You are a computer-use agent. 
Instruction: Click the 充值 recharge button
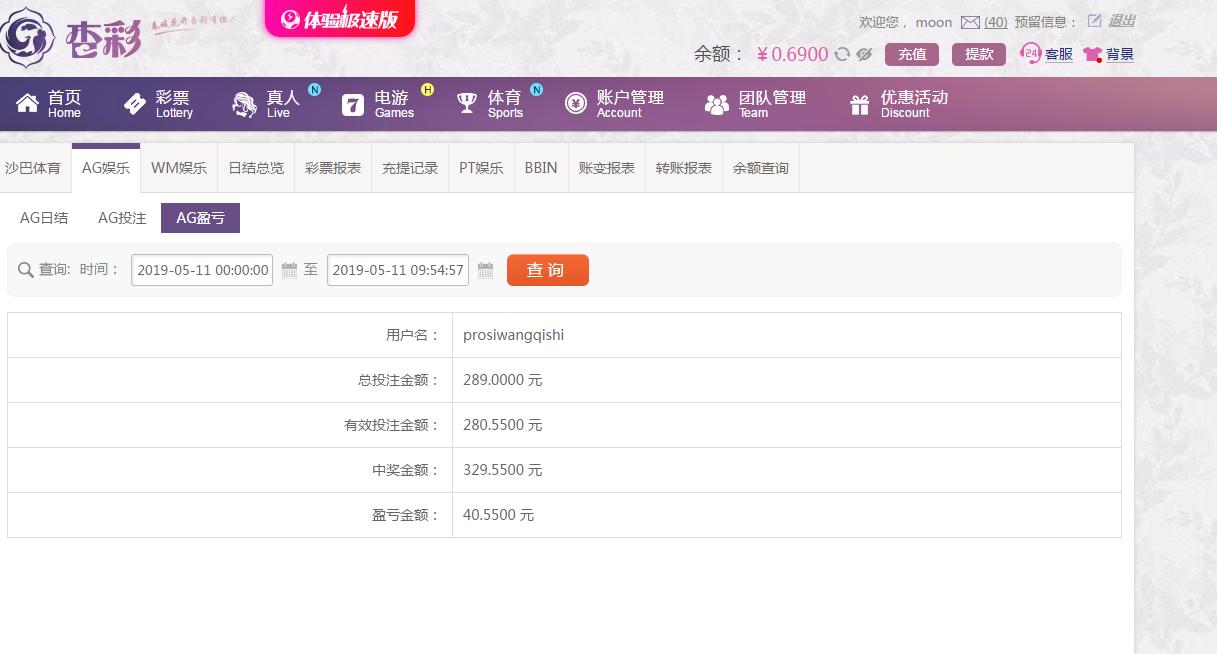point(911,54)
